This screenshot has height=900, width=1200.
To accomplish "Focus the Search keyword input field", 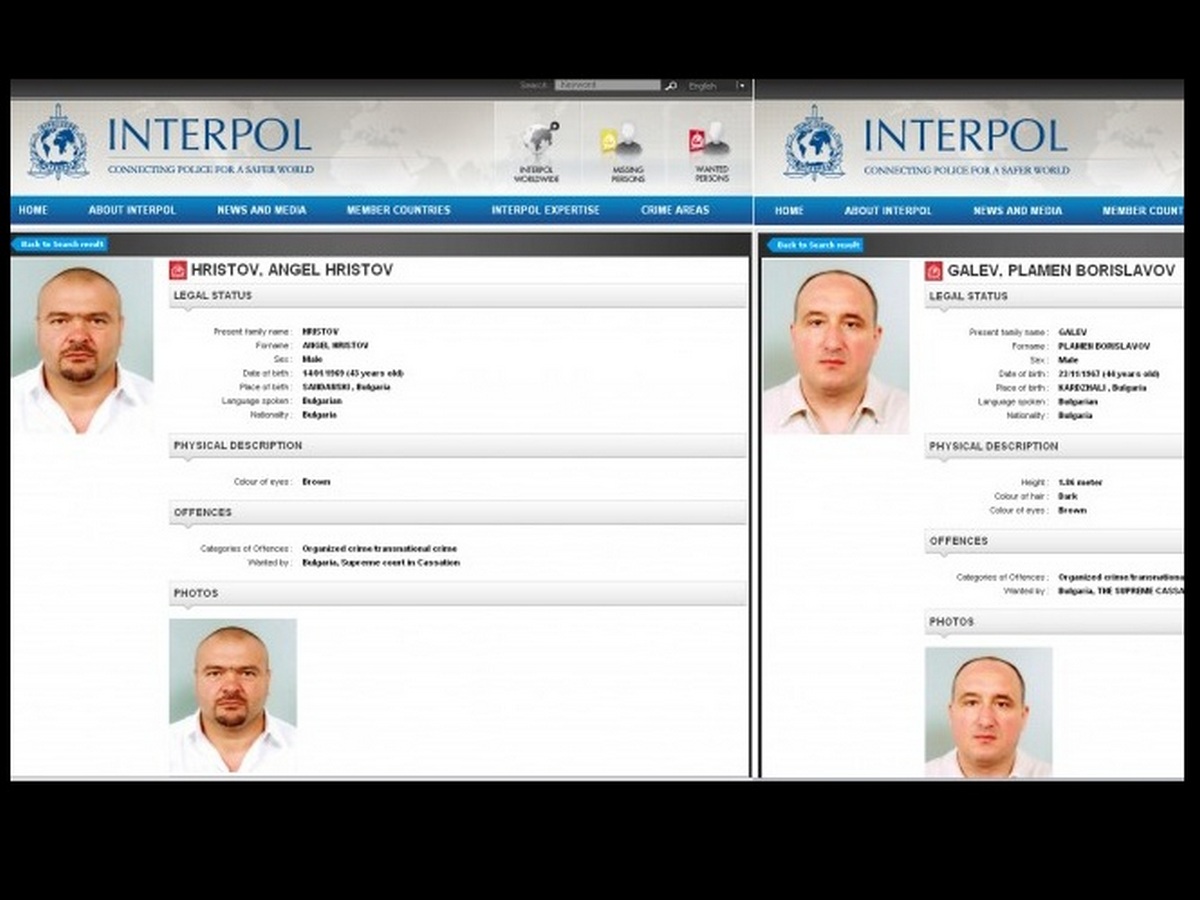I will (x=607, y=86).
